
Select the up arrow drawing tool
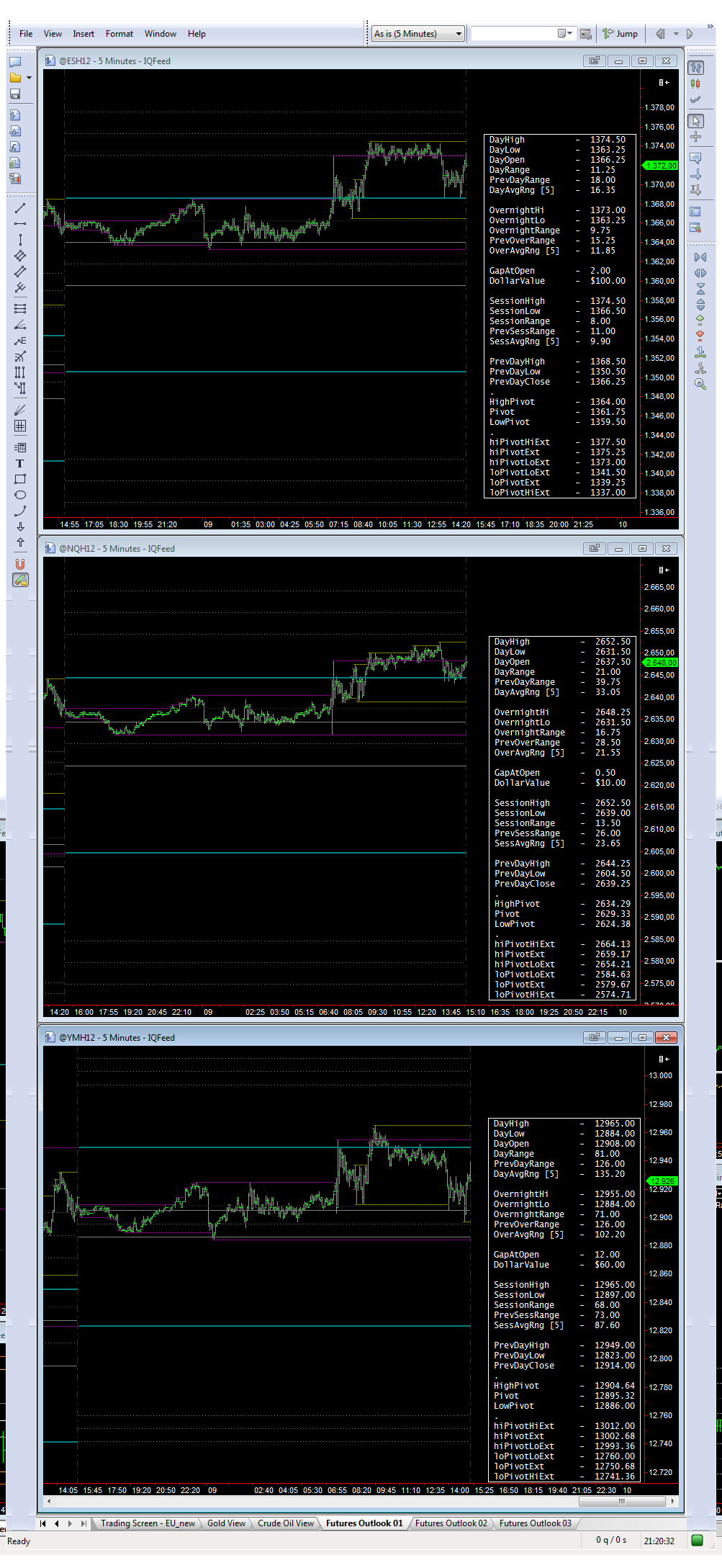20,542
